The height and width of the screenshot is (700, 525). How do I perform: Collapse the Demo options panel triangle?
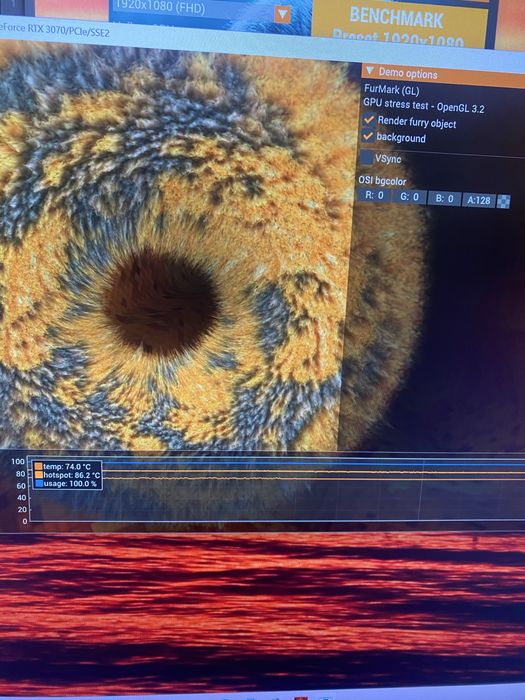(x=370, y=70)
